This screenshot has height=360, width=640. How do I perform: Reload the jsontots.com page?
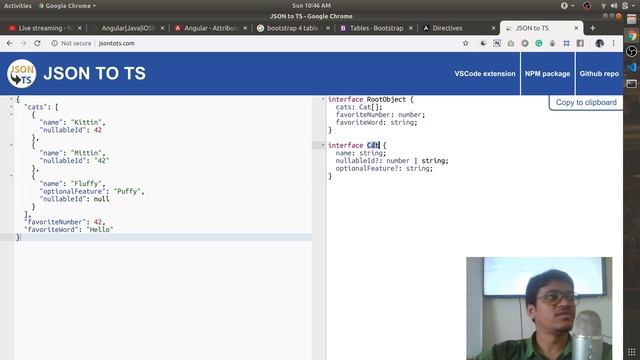point(37,43)
